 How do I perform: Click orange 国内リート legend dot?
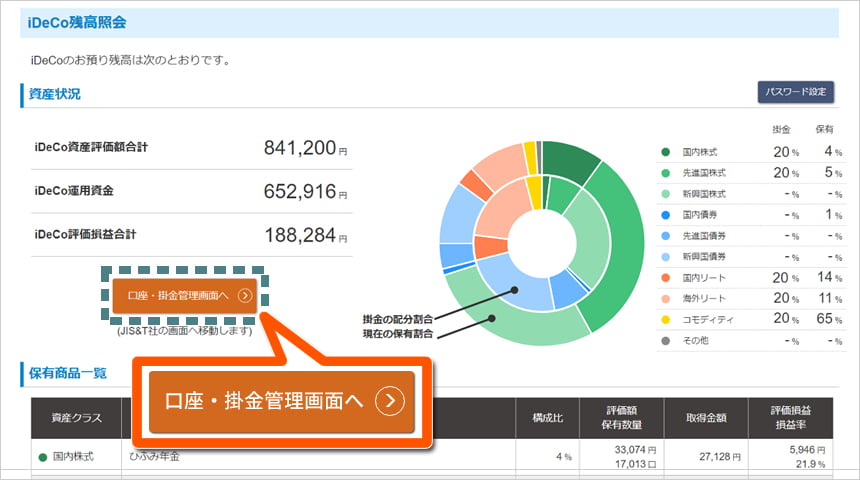(x=665, y=277)
